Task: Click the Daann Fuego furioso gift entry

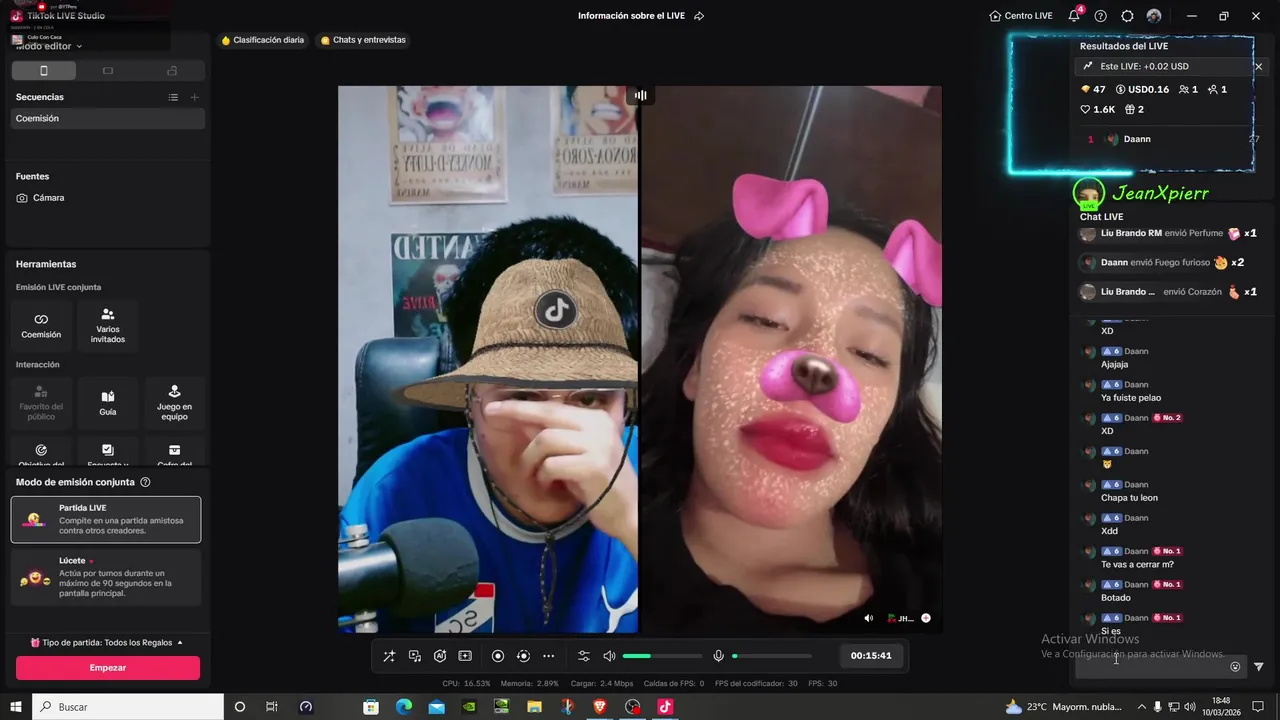Action: tap(1162, 263)
